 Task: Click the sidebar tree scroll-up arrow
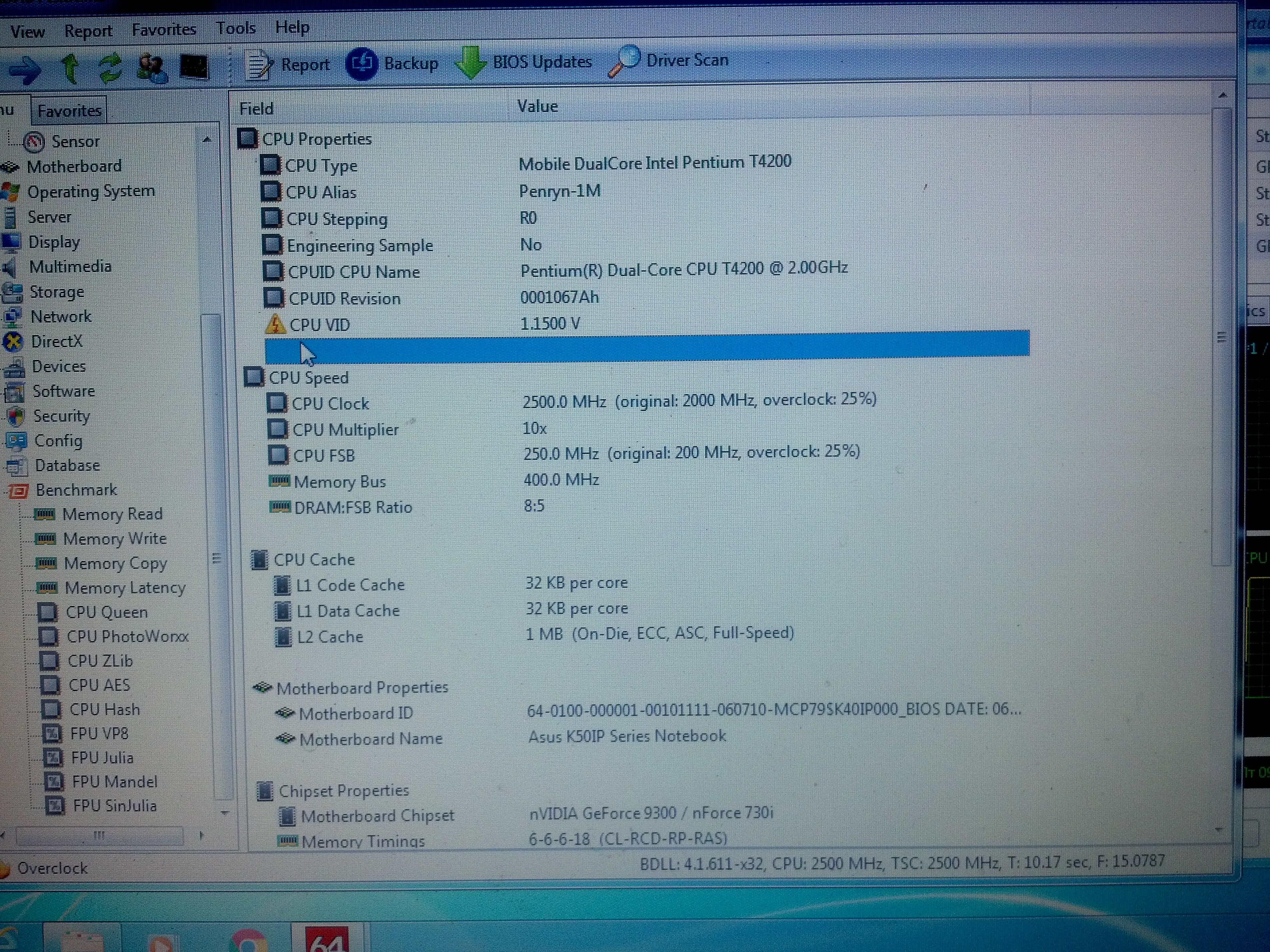click(207, 140)
